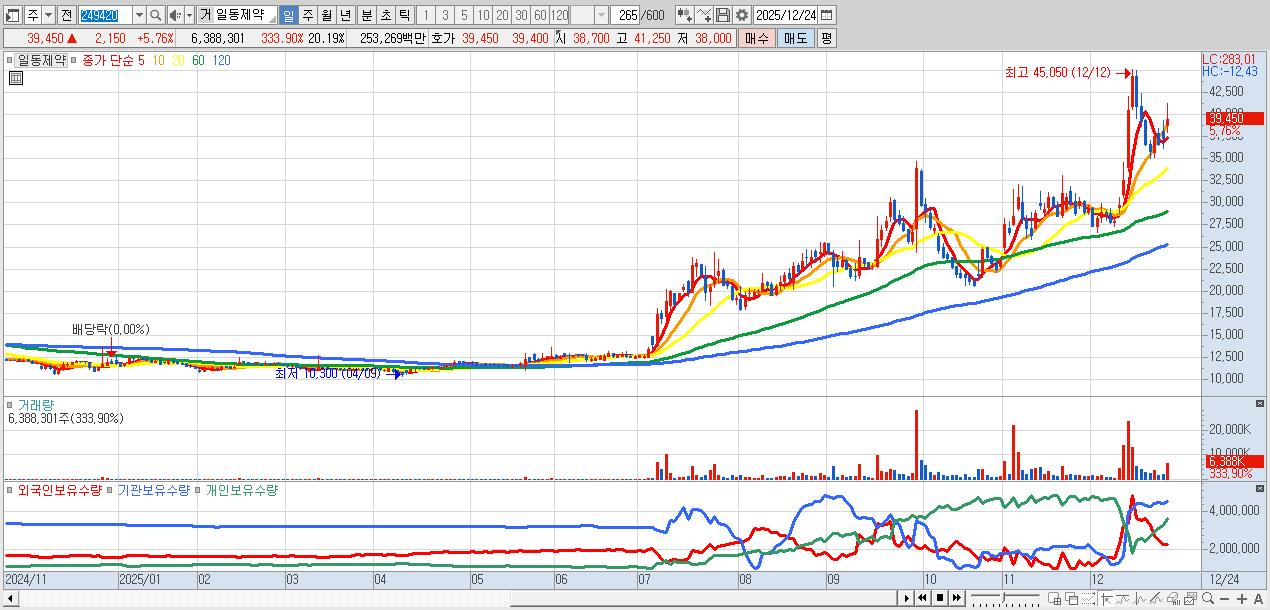
Task: Choose the 1 interval preset
Action: click(426, 15)
